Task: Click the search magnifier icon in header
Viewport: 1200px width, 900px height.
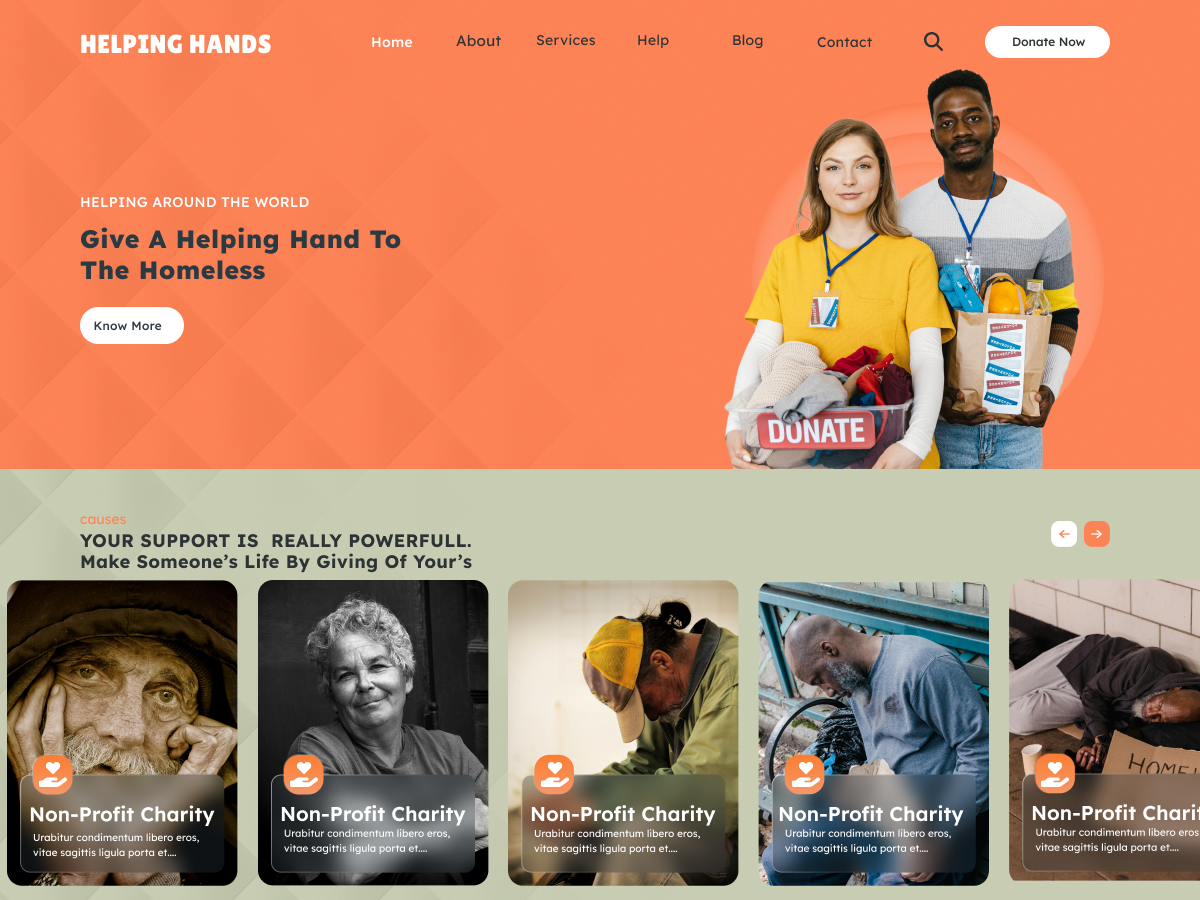Action: (933, 41)
